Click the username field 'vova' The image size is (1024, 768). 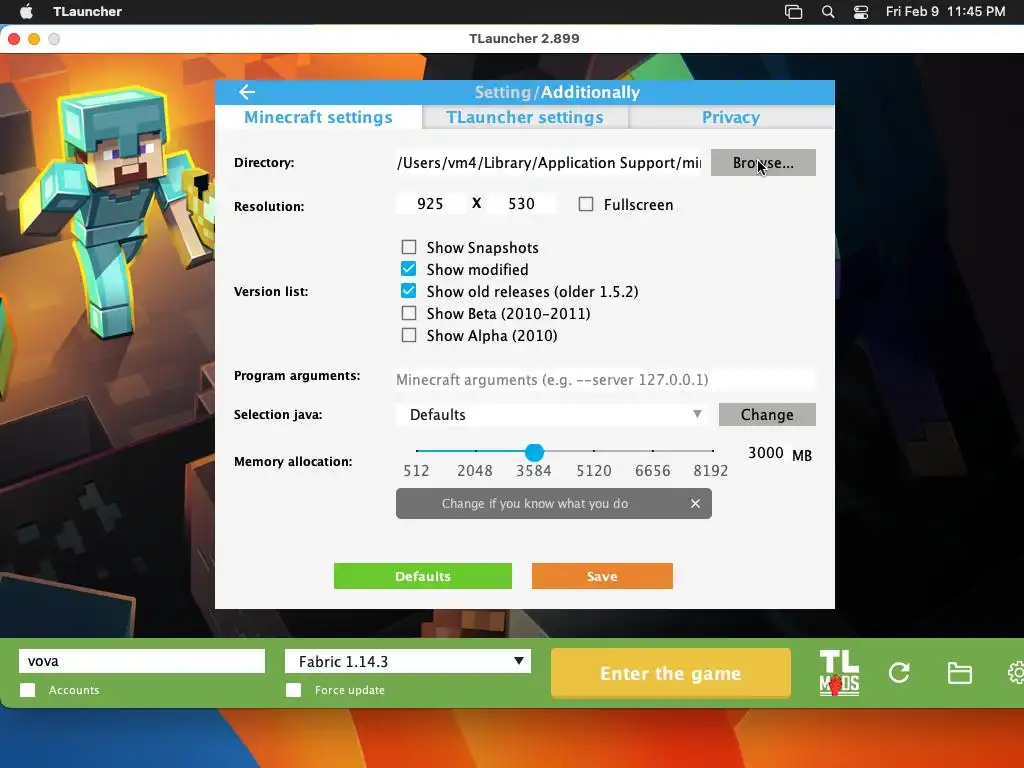point(142,661)
